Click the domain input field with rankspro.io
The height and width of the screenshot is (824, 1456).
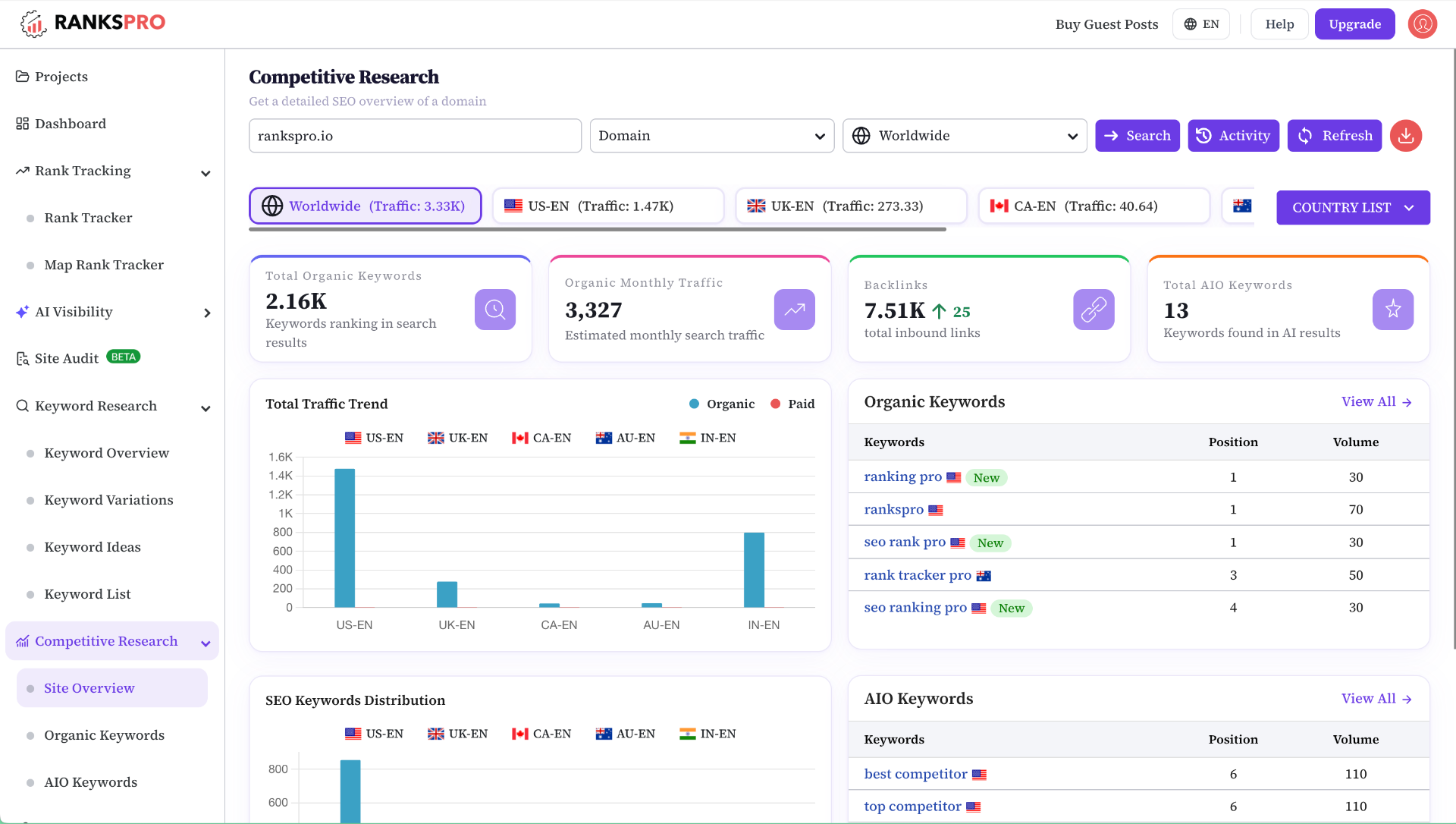[x=415, y=136]
